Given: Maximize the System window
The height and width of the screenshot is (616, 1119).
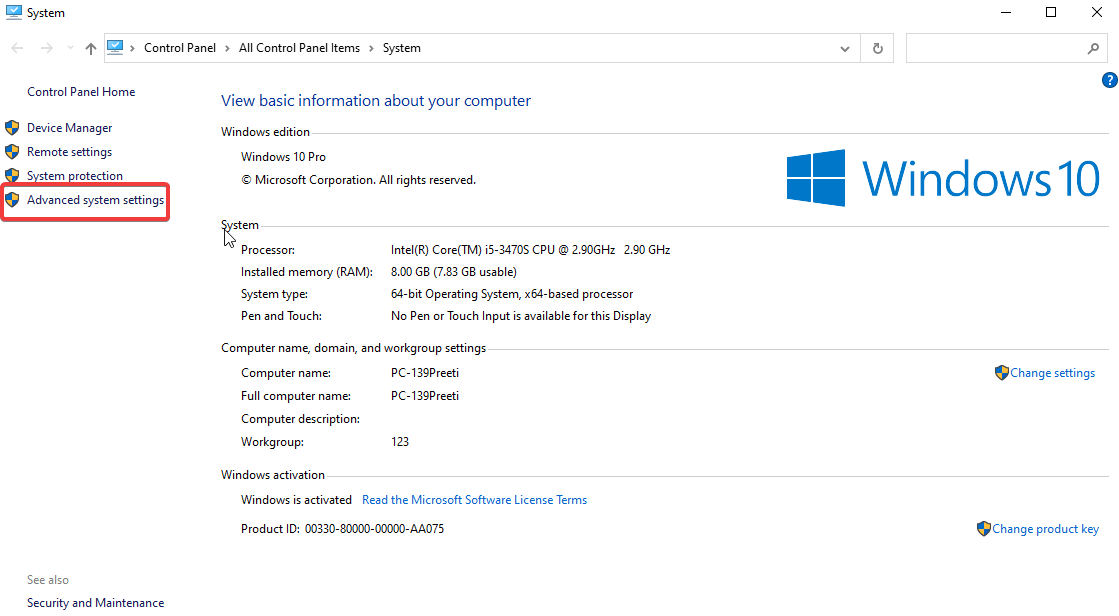Looking at the screenshot, I should coord(1051,12).
